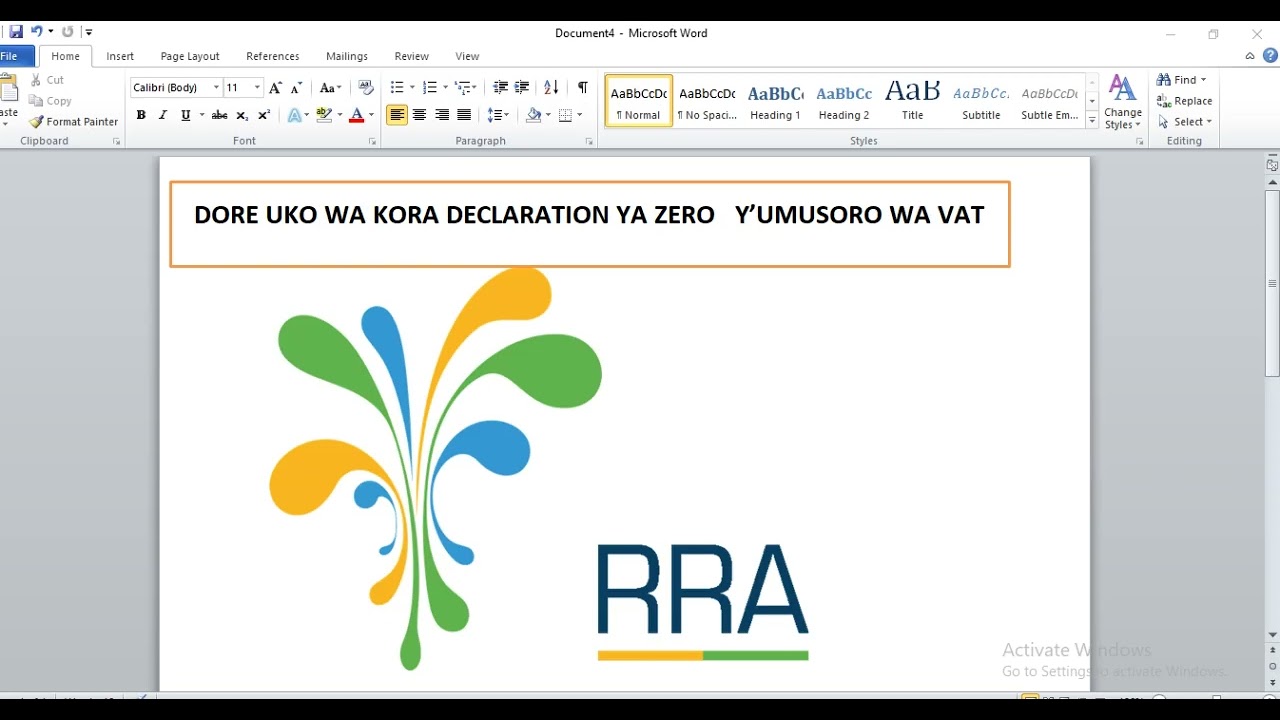
Task: Open the Calibri (Body) font name dropdown
Action: (x=216, y=88)
